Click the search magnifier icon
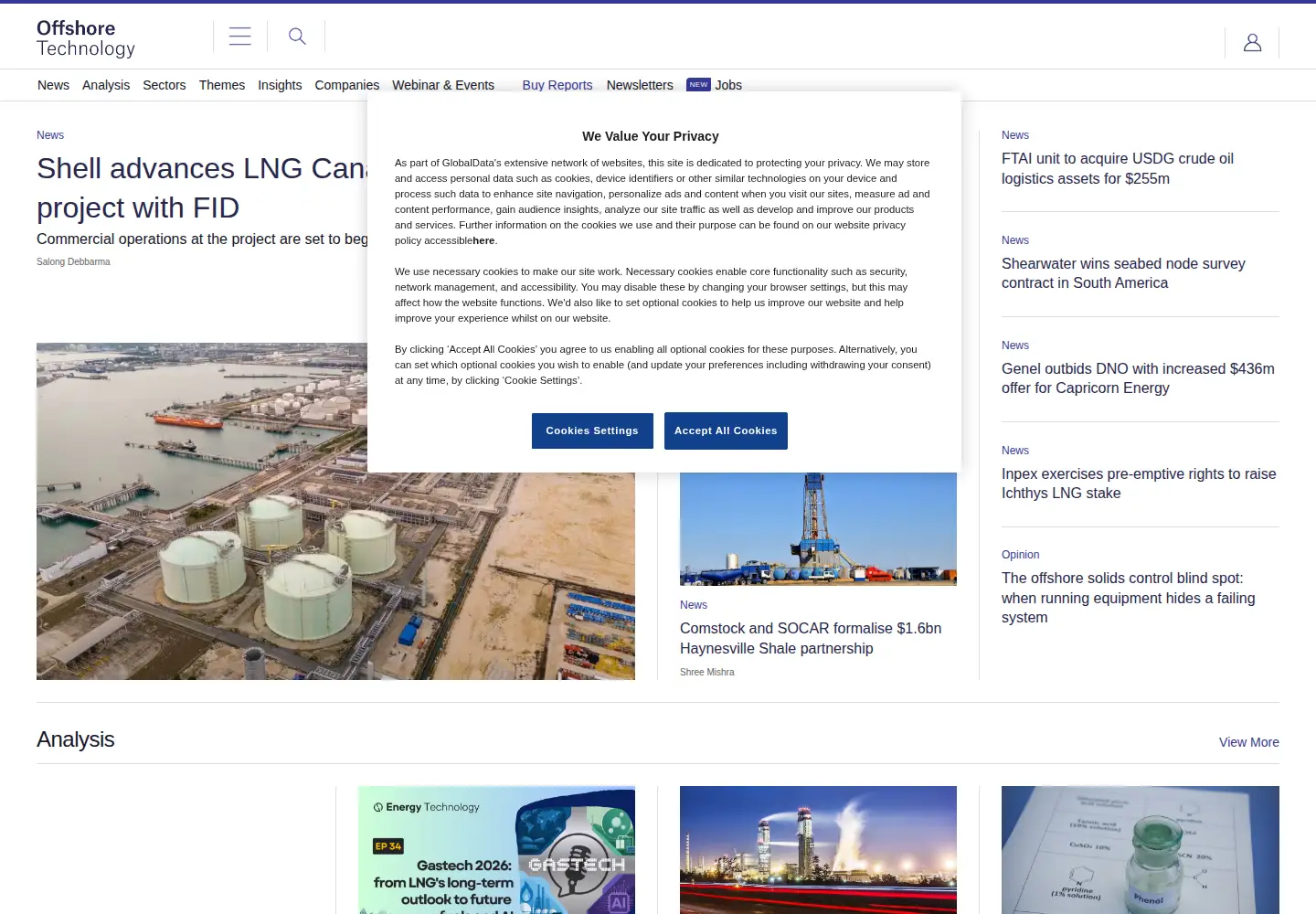 297,37
